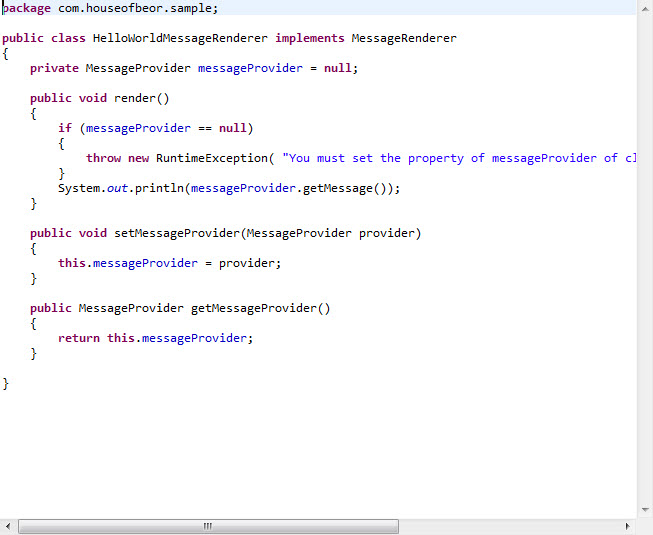Click the 'implements' keyword
The image size is (653, 535).
click(x=310, y=38)
